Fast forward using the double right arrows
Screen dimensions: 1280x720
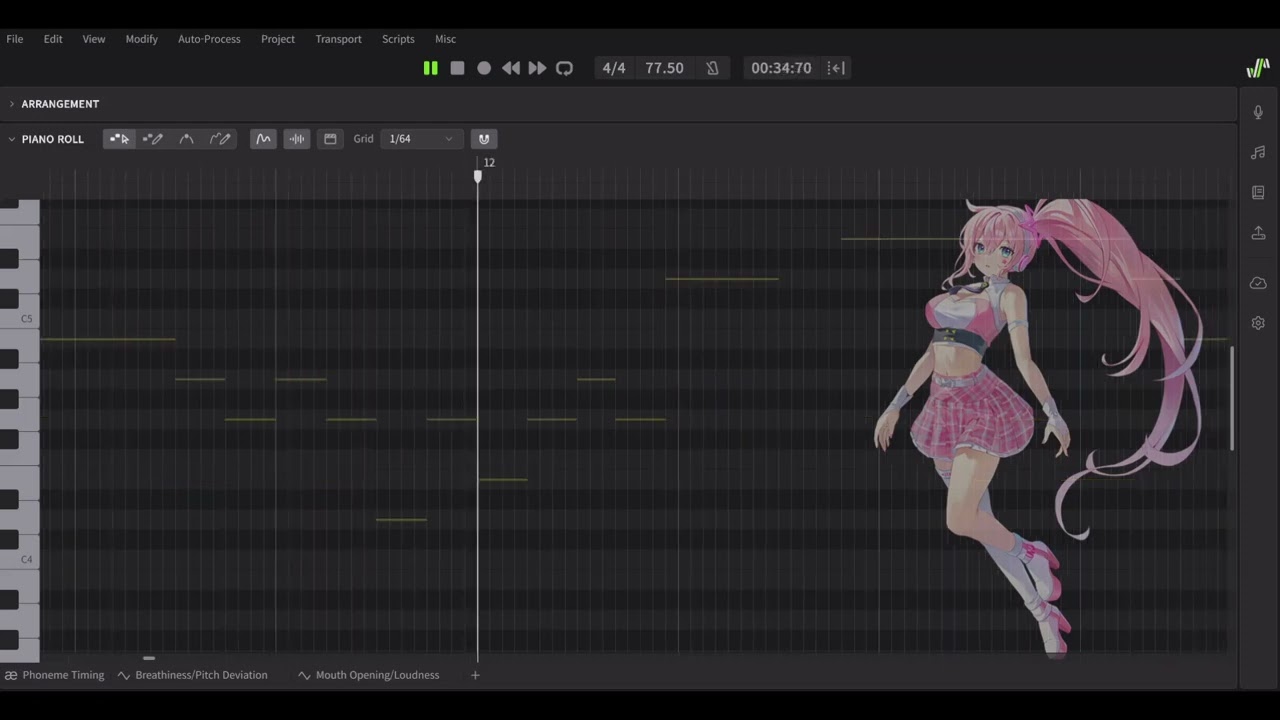click(x=537, y=68)
